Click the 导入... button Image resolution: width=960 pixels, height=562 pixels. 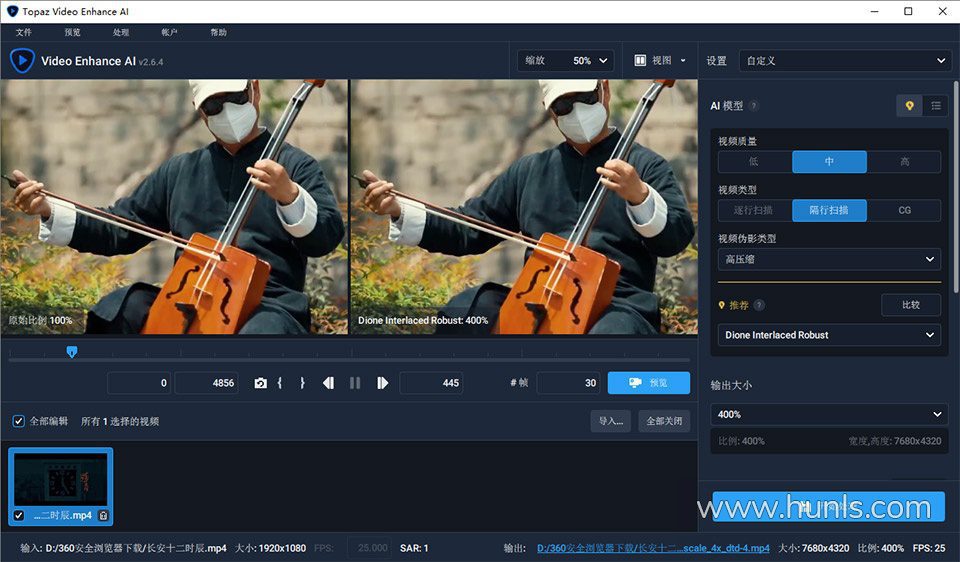pyautogui.click(x=610, y=421)
